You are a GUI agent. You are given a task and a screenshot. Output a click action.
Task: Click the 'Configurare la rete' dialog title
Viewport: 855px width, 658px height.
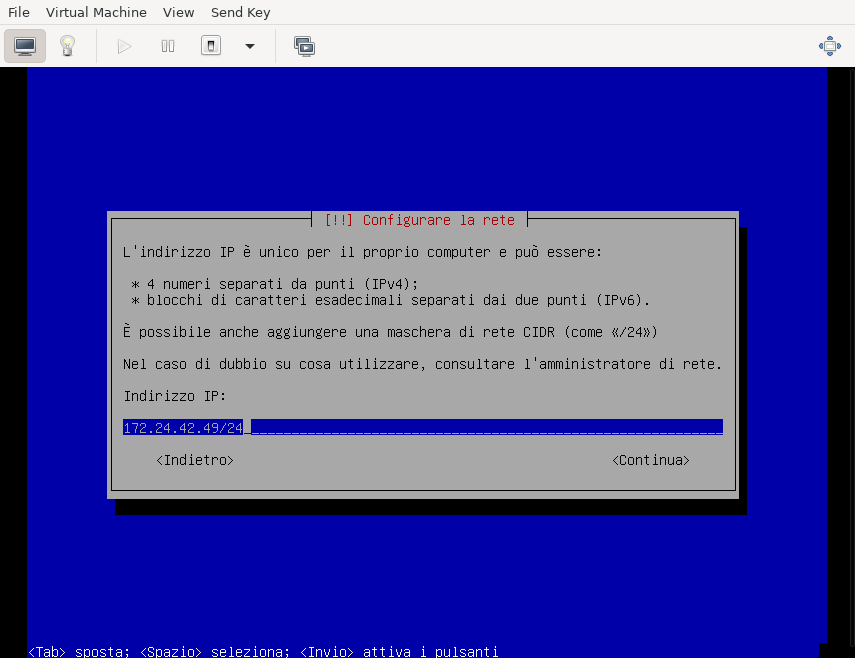(420, 220)
